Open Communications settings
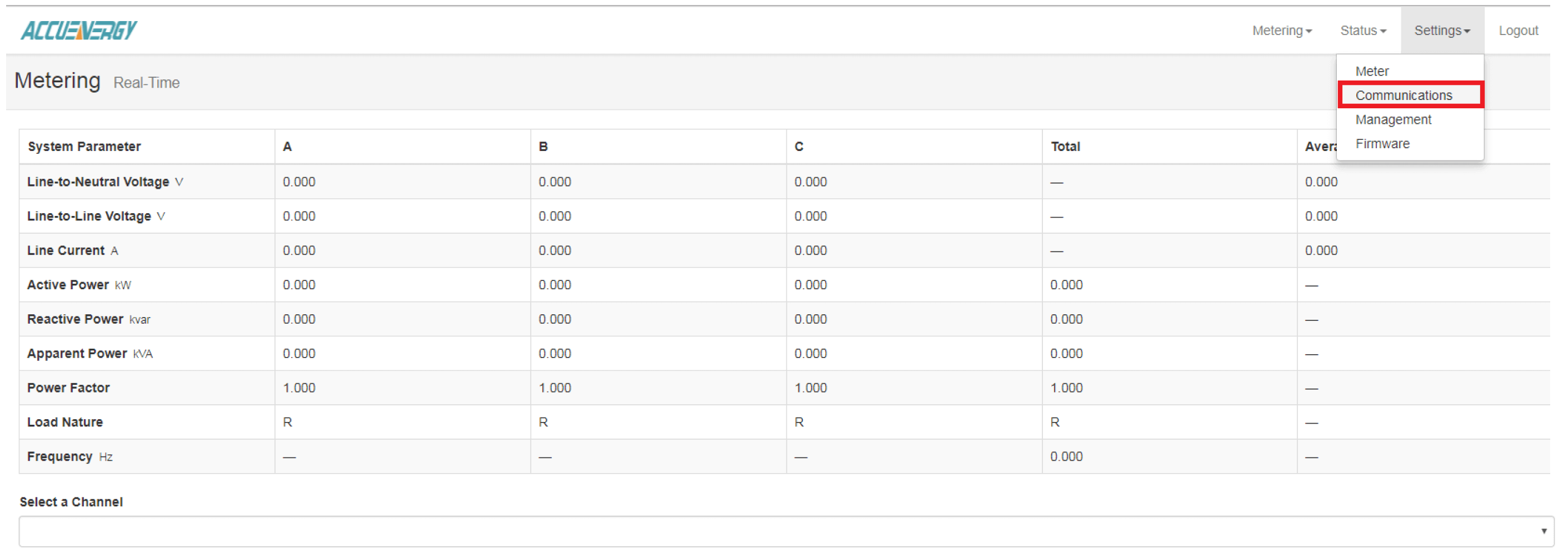The width and height of the screenshot is (1568, 553). pos(1403,95)
